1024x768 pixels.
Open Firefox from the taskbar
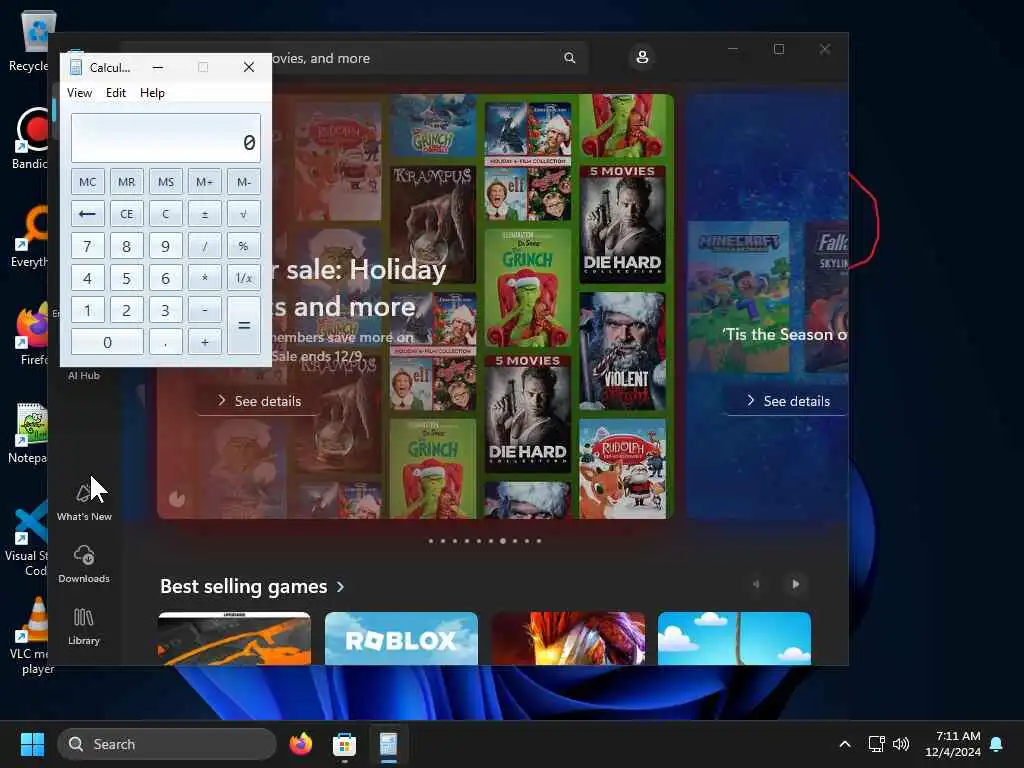point(300,744)
